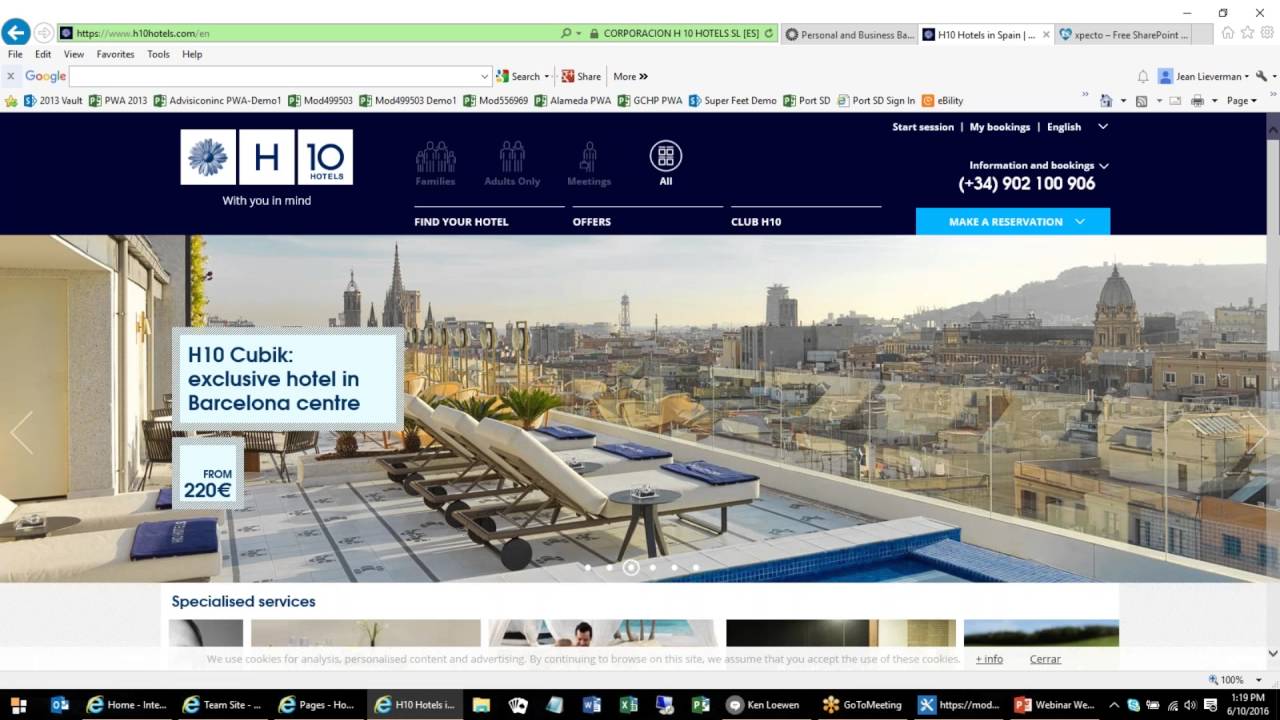Show next slide with right arrow
This screenshot has height=720, width=1280.
coord(1258,432)
